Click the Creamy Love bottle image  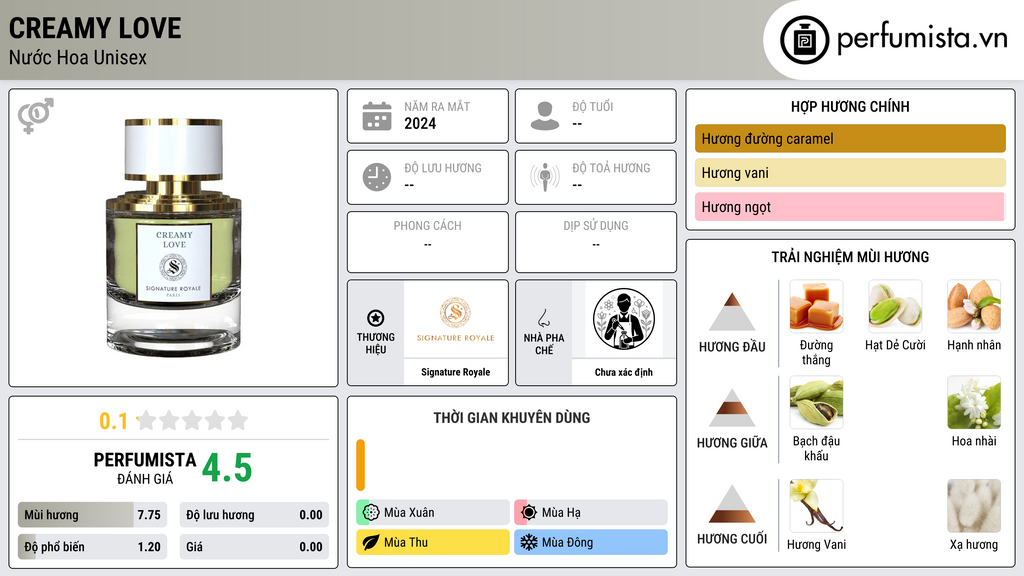point(174,237)
